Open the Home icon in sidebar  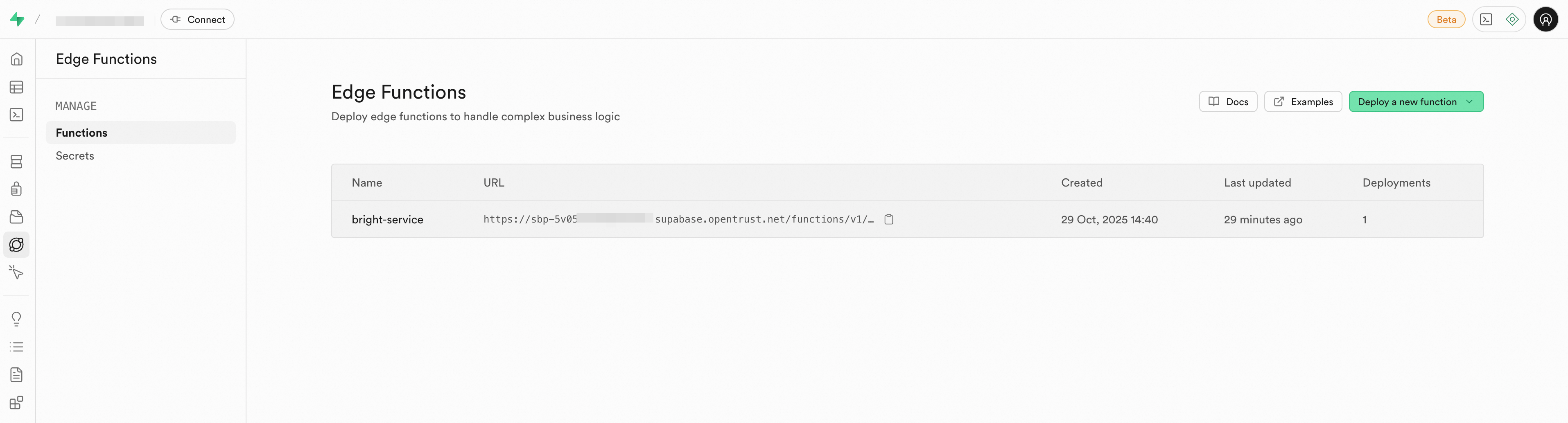point(16,59)
